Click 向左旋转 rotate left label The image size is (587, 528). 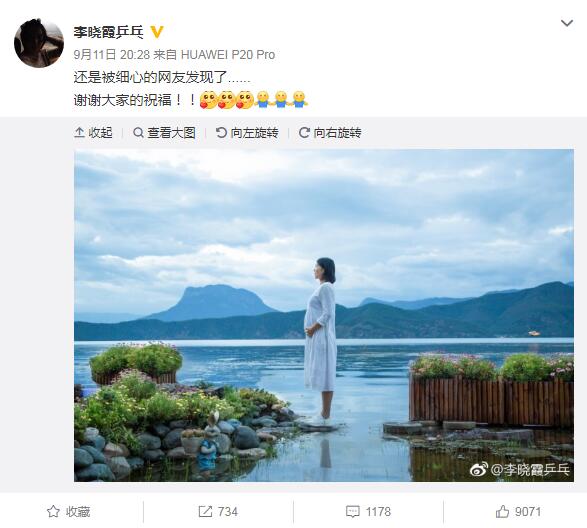click(x=255, y=133)
